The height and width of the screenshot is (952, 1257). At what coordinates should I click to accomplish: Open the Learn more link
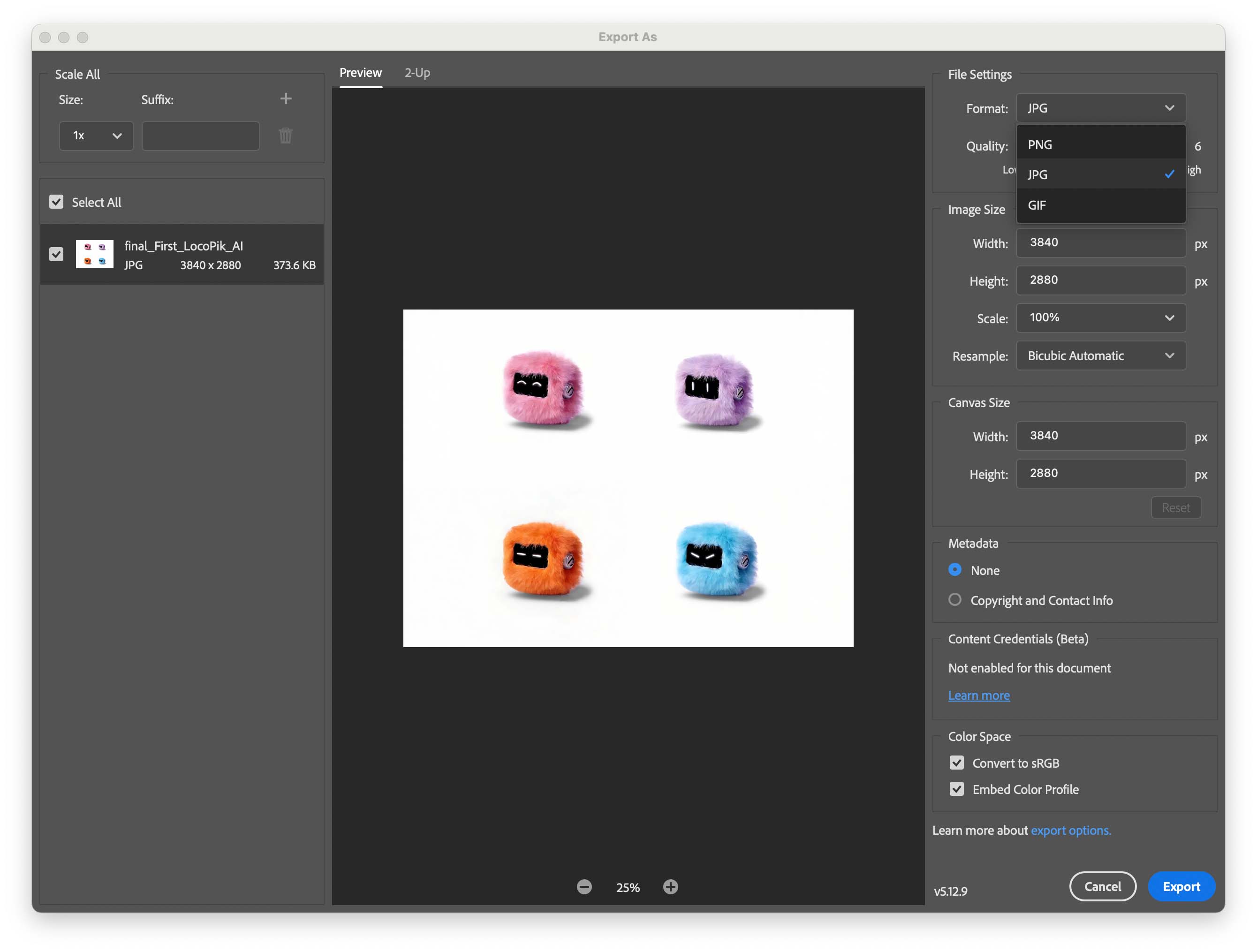[978, 695]
